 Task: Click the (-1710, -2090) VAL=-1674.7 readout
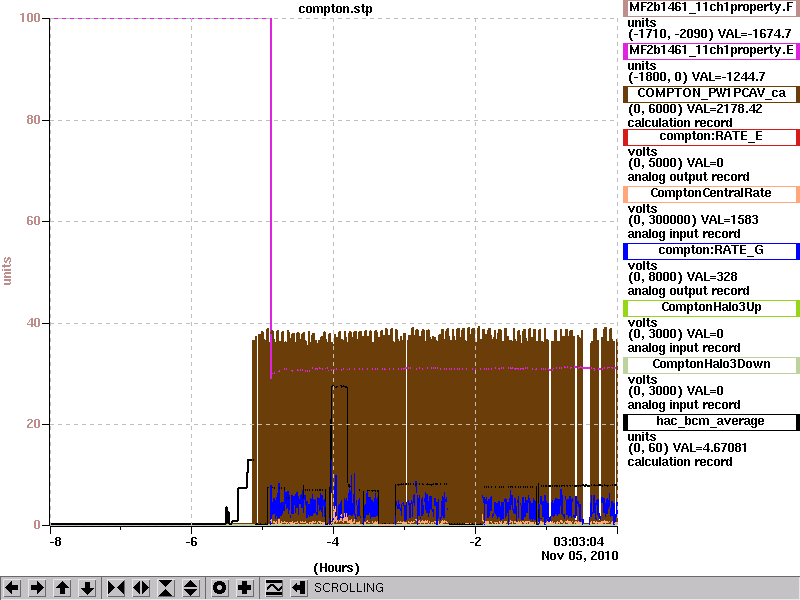coord(709,34)
